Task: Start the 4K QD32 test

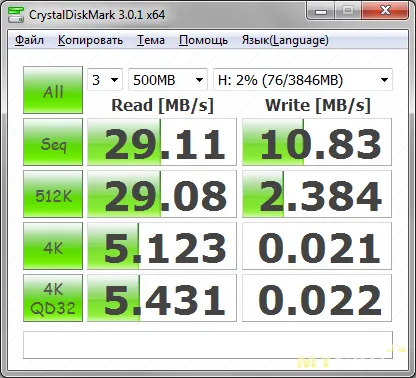Action: click(x=53, y=298)
